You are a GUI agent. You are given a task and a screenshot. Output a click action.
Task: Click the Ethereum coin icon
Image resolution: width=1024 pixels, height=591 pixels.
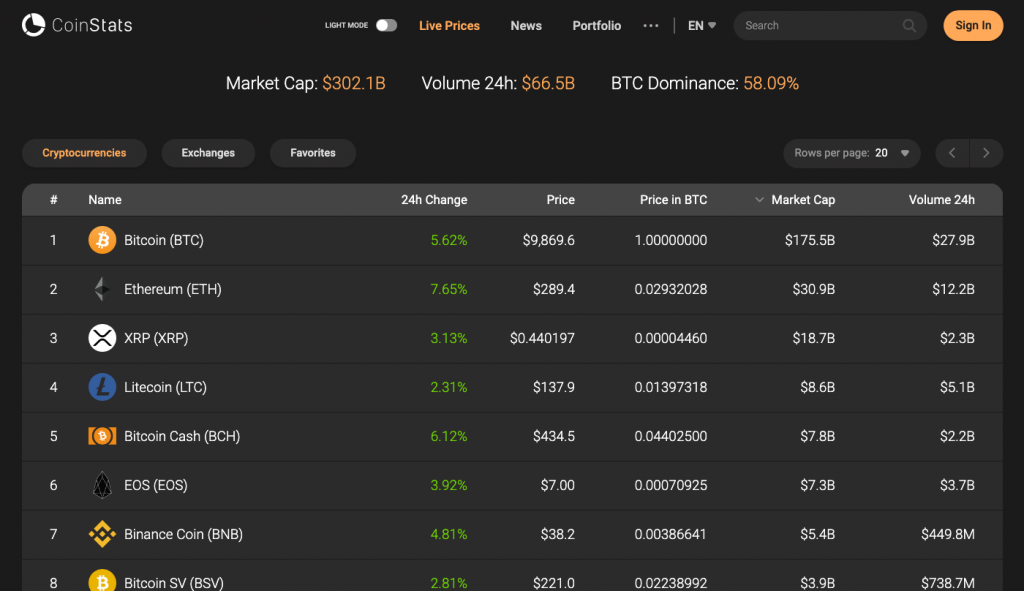pyautogui.click(x=102, y=289)
